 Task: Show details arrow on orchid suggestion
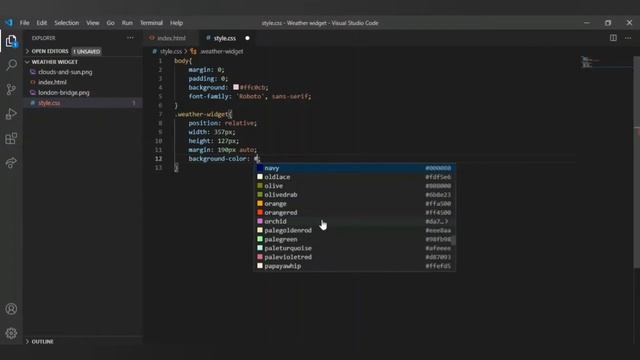point(447,222)
